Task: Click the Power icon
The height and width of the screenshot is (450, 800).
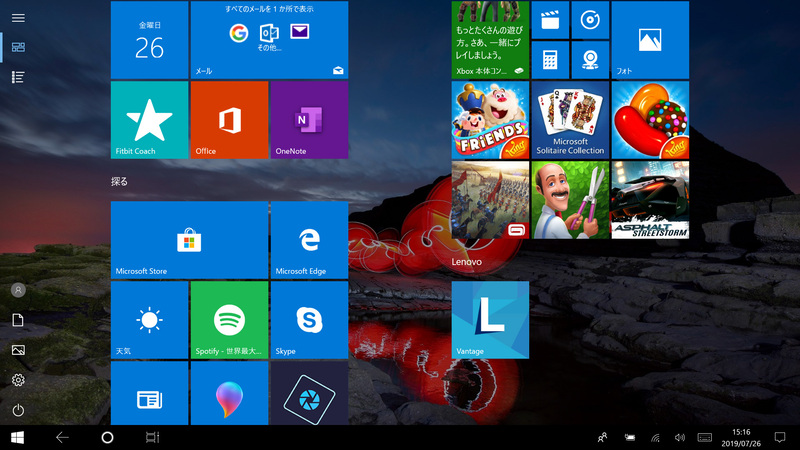Action: coord(18,410)
